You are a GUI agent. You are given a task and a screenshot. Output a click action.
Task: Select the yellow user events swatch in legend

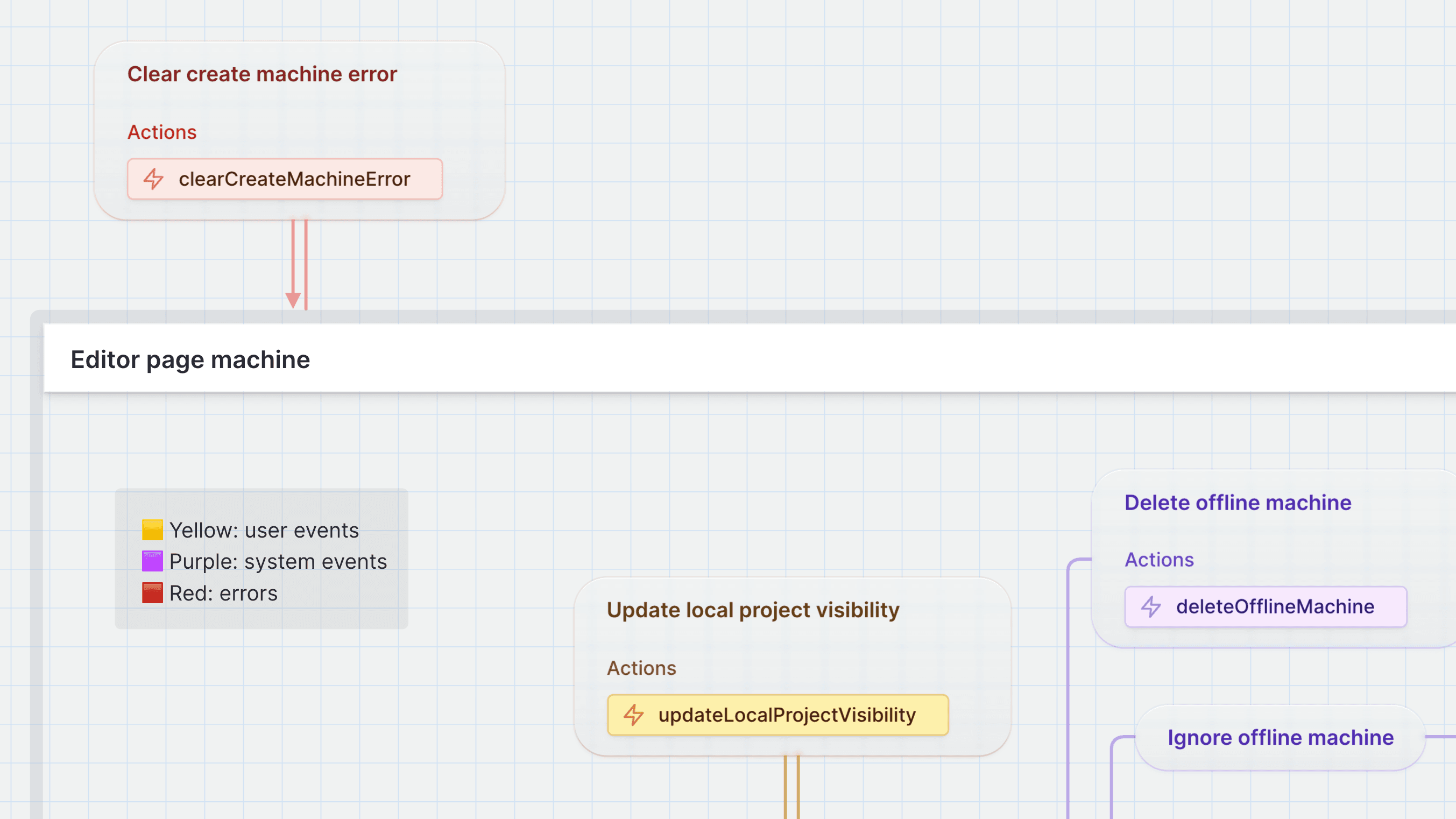pos(152,529)
